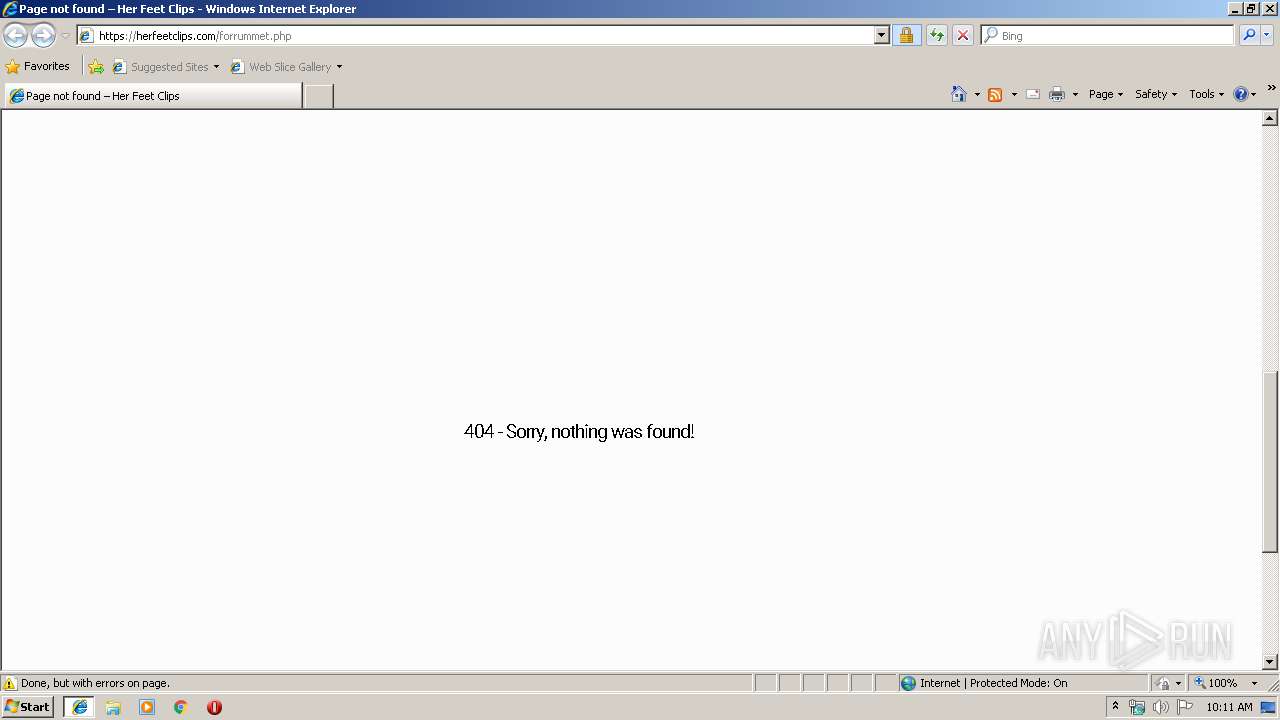The image size is (1280, 720).
Task: Click the herfeetclips.com URL address field
Action: (476, 36)
